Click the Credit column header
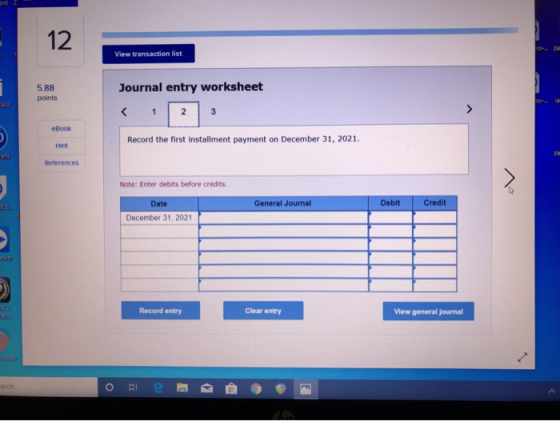Image resolution: width=560 pixels, height=421 pixels. (x=435, y=203)
